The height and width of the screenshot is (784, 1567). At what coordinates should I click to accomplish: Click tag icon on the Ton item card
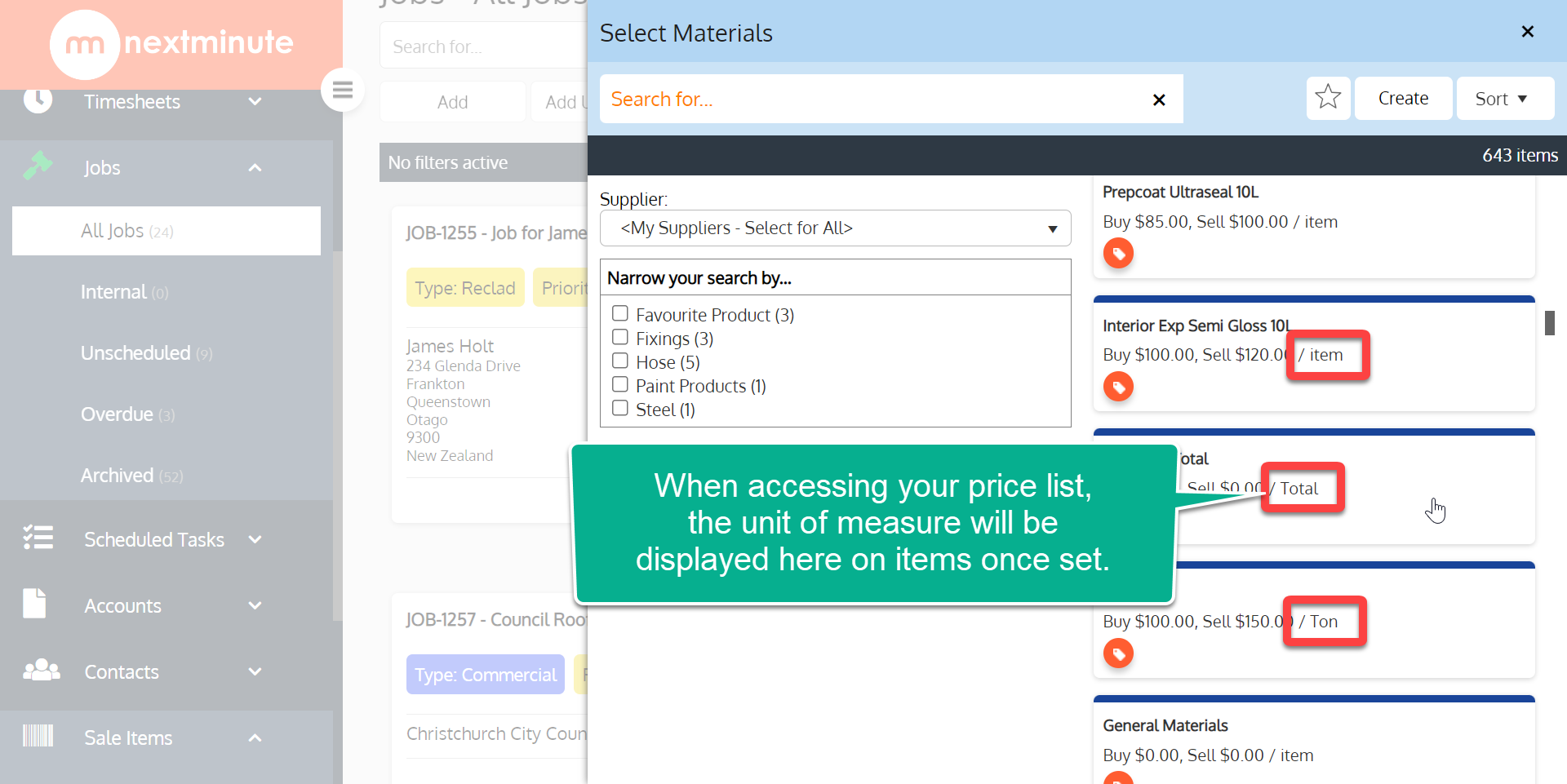pos(1118,653)
